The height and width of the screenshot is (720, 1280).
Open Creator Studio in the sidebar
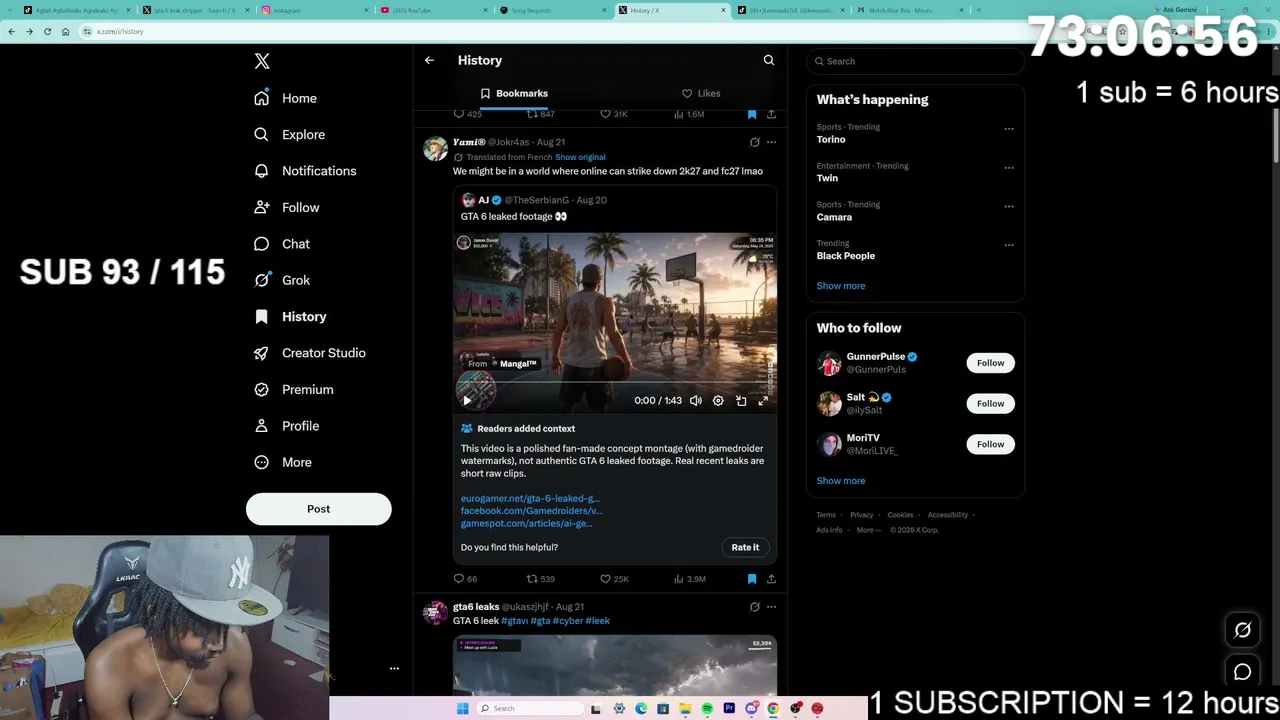pyautogui.click(x=309, y=353)
